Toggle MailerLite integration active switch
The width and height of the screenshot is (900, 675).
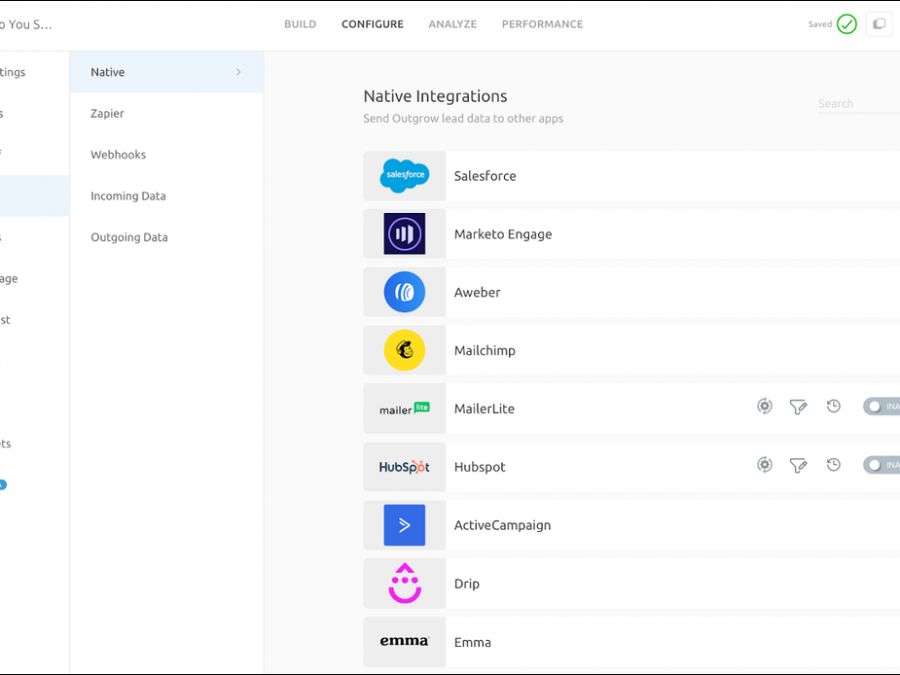[x=880, y=407]
